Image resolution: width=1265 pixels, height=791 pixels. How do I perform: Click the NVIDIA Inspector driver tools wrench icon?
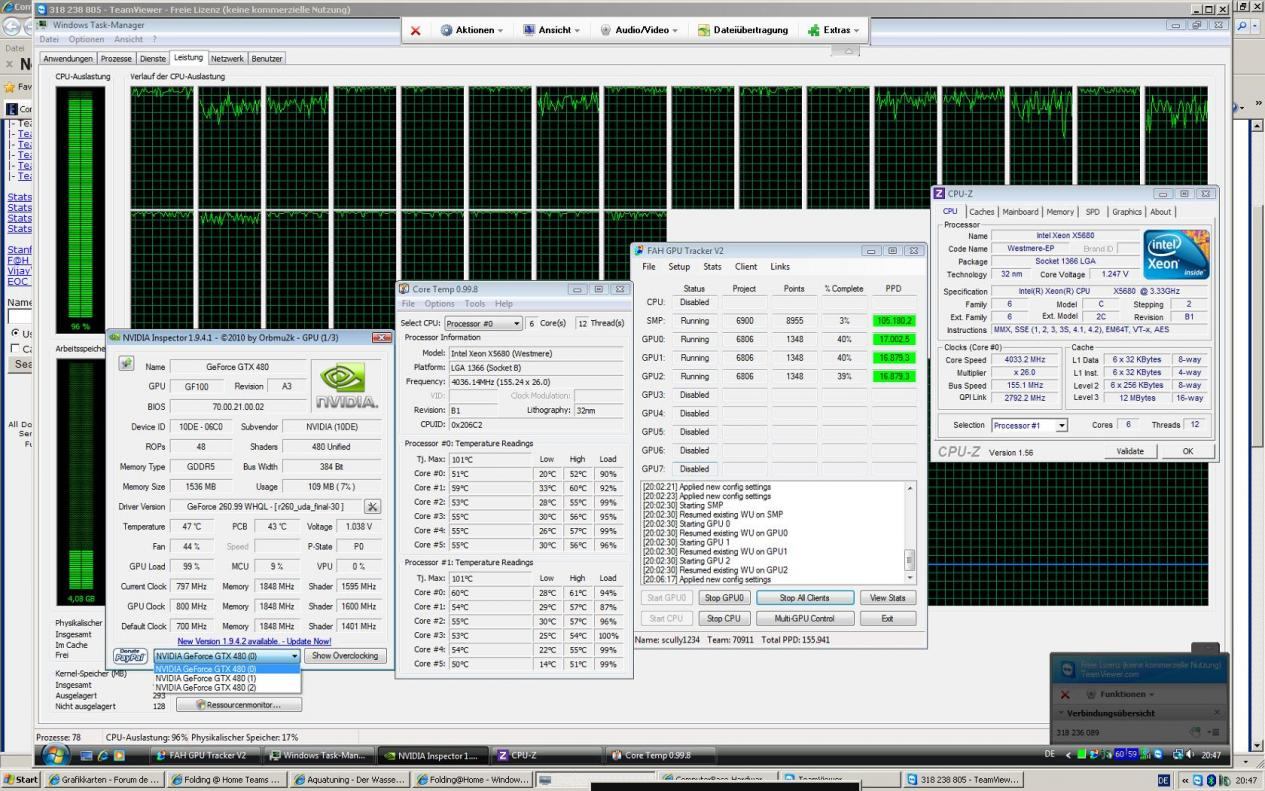click(x=372, y=507)
